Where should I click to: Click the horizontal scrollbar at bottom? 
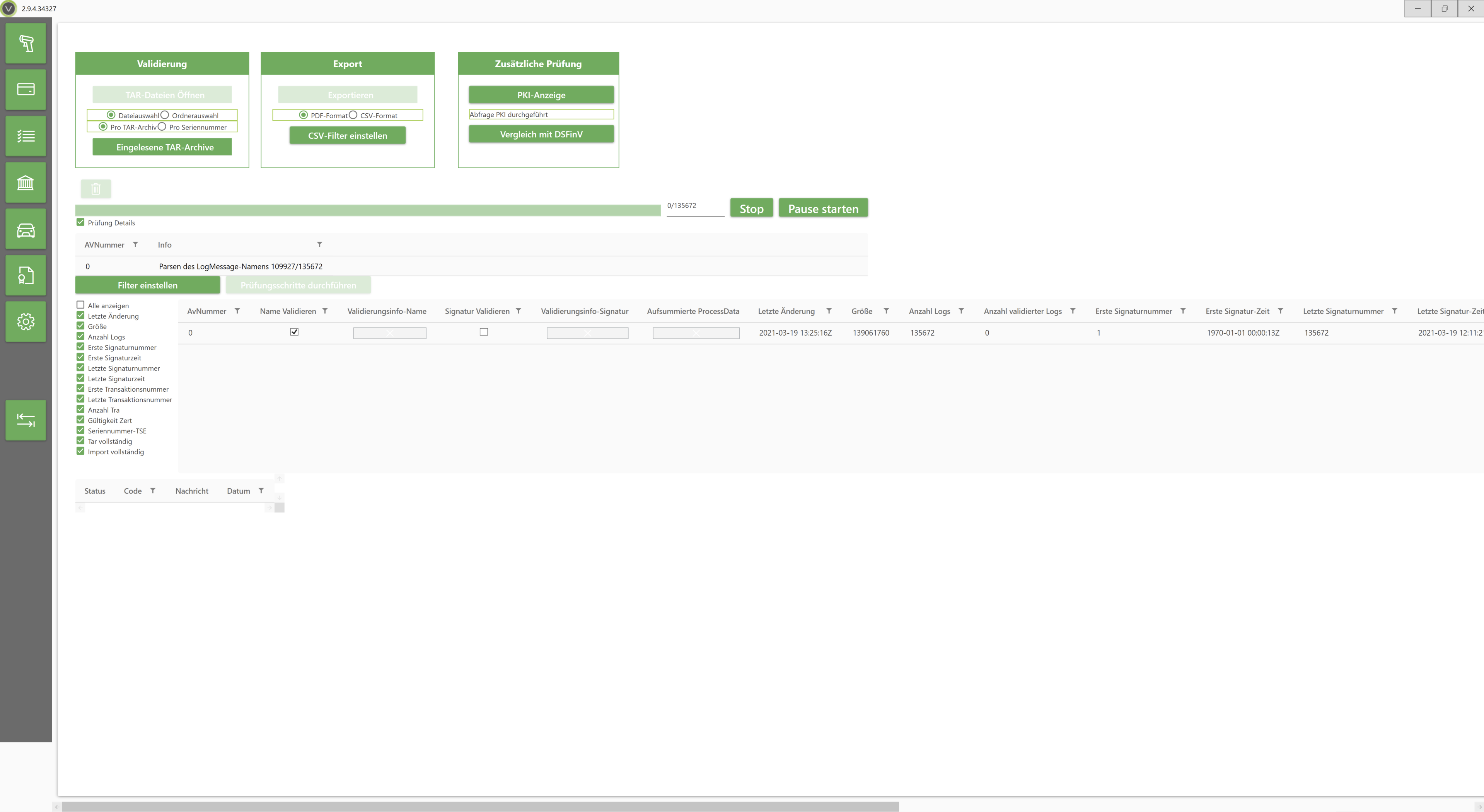click(x=480, y=806)
